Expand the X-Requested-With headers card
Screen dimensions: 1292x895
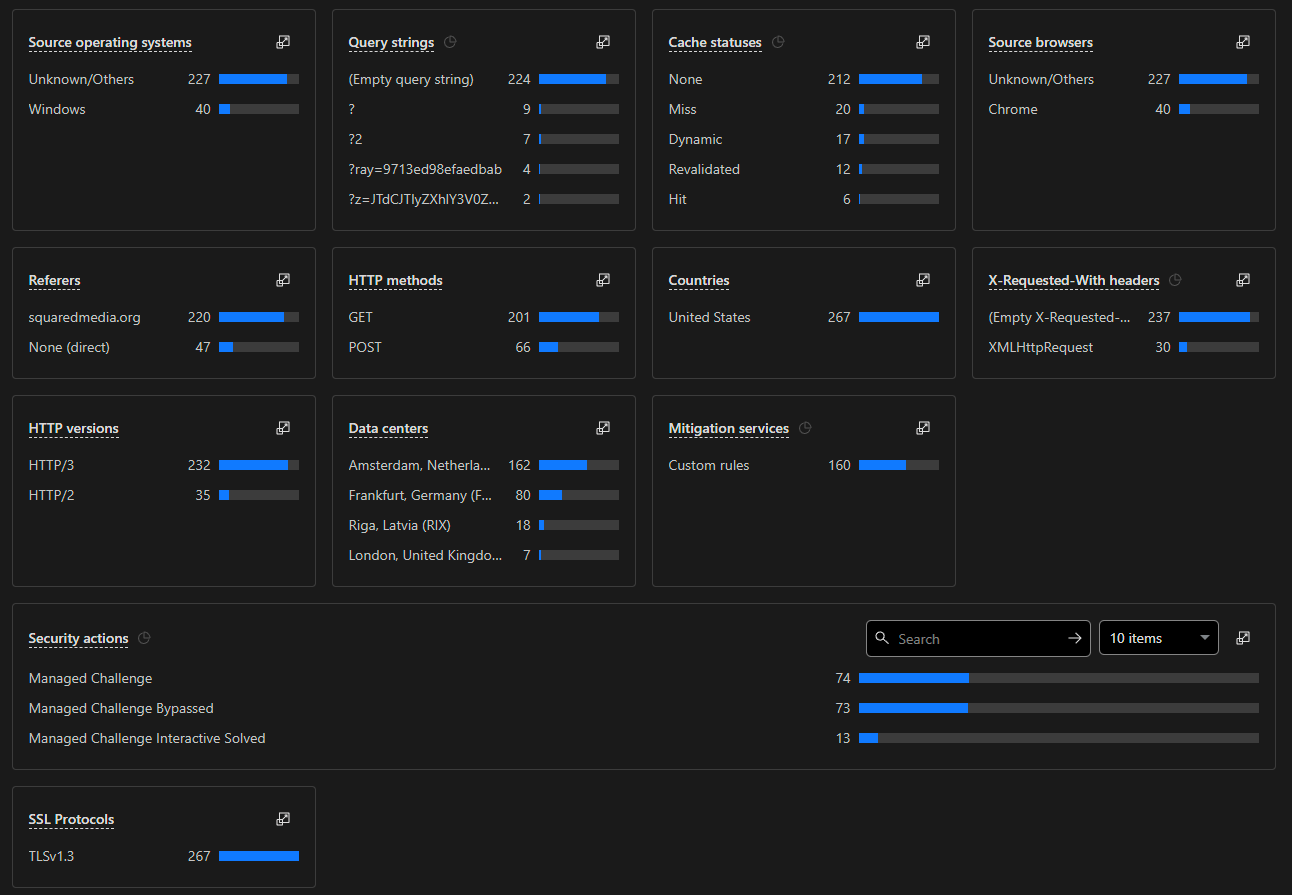tap(1243, 280)
